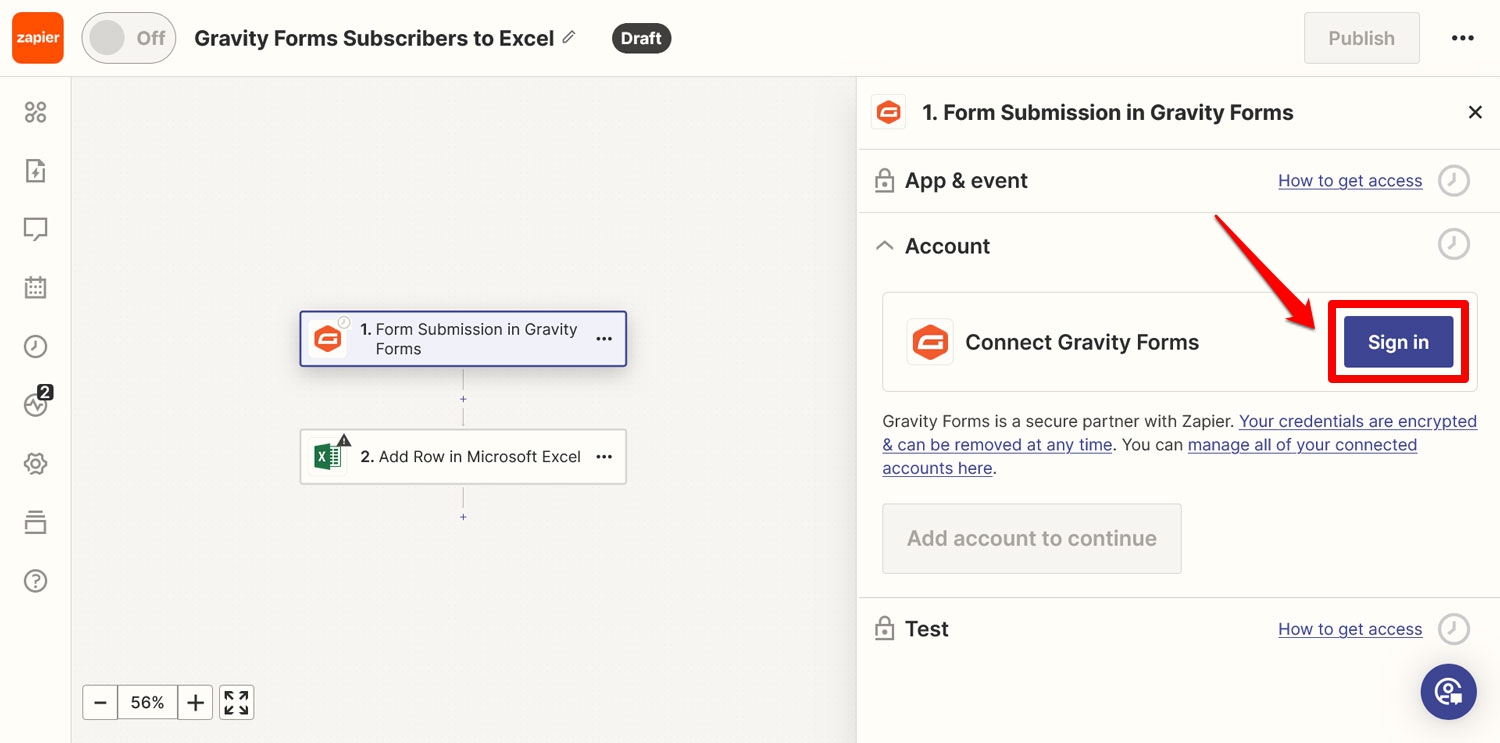Screen dimensions: 1500x743
Task: Click the Zap title Gravity Forms Subscribers to Excel
Action: 374,38
